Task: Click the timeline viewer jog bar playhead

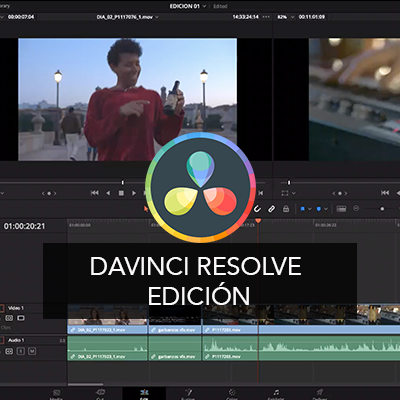Action: pos(289,183)
